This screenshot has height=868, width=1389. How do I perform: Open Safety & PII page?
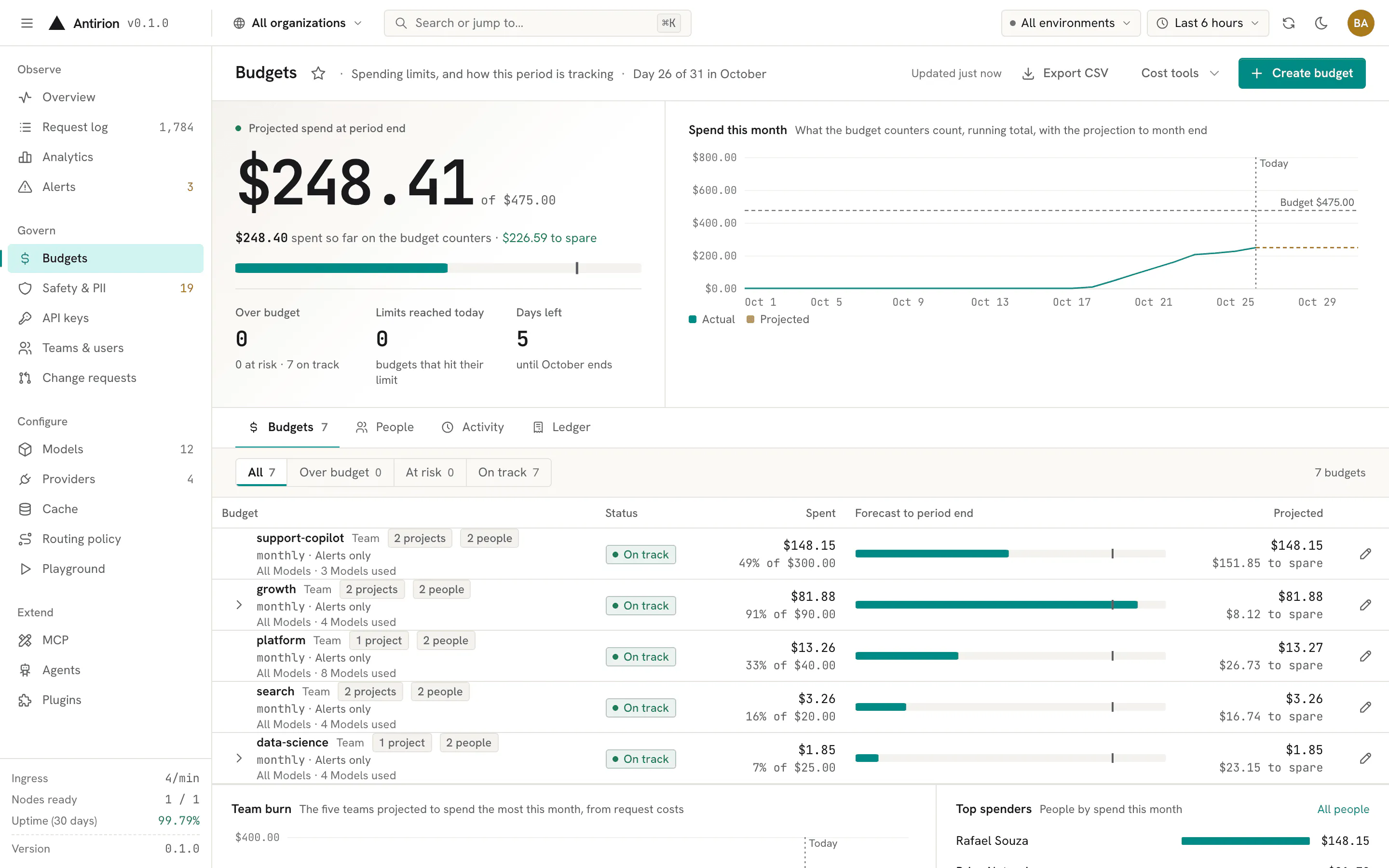[x=106, y=288]
